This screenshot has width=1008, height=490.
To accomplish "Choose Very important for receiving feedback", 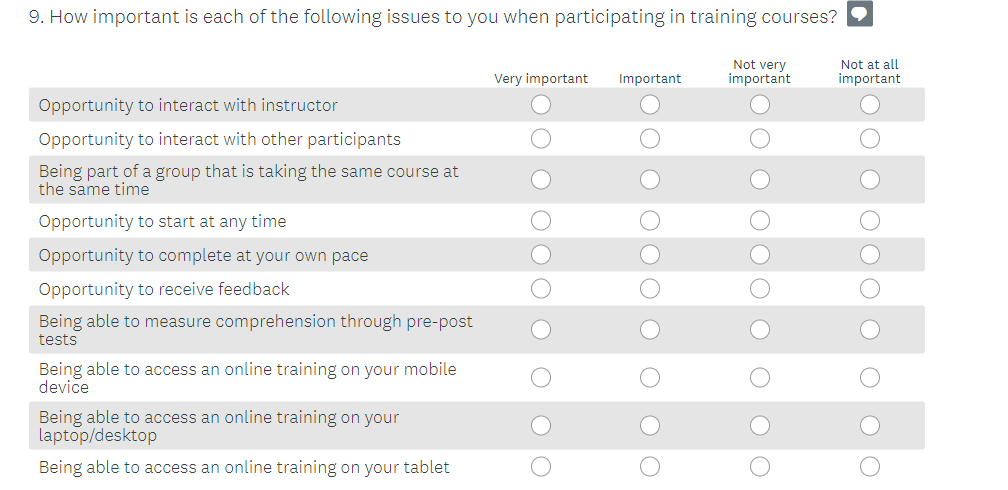I will pos(541,289).
